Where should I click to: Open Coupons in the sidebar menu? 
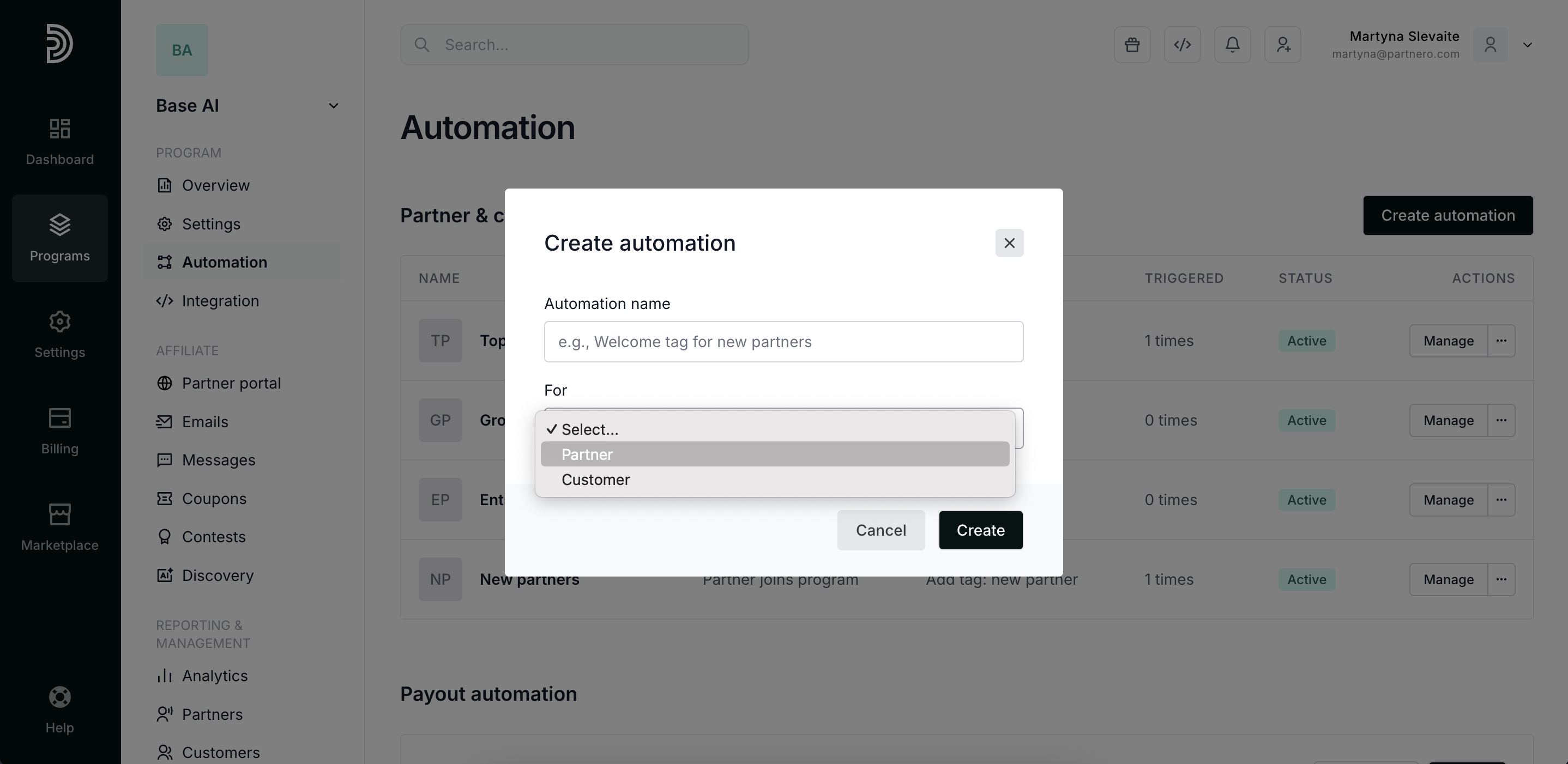click(x=214, y=499)
